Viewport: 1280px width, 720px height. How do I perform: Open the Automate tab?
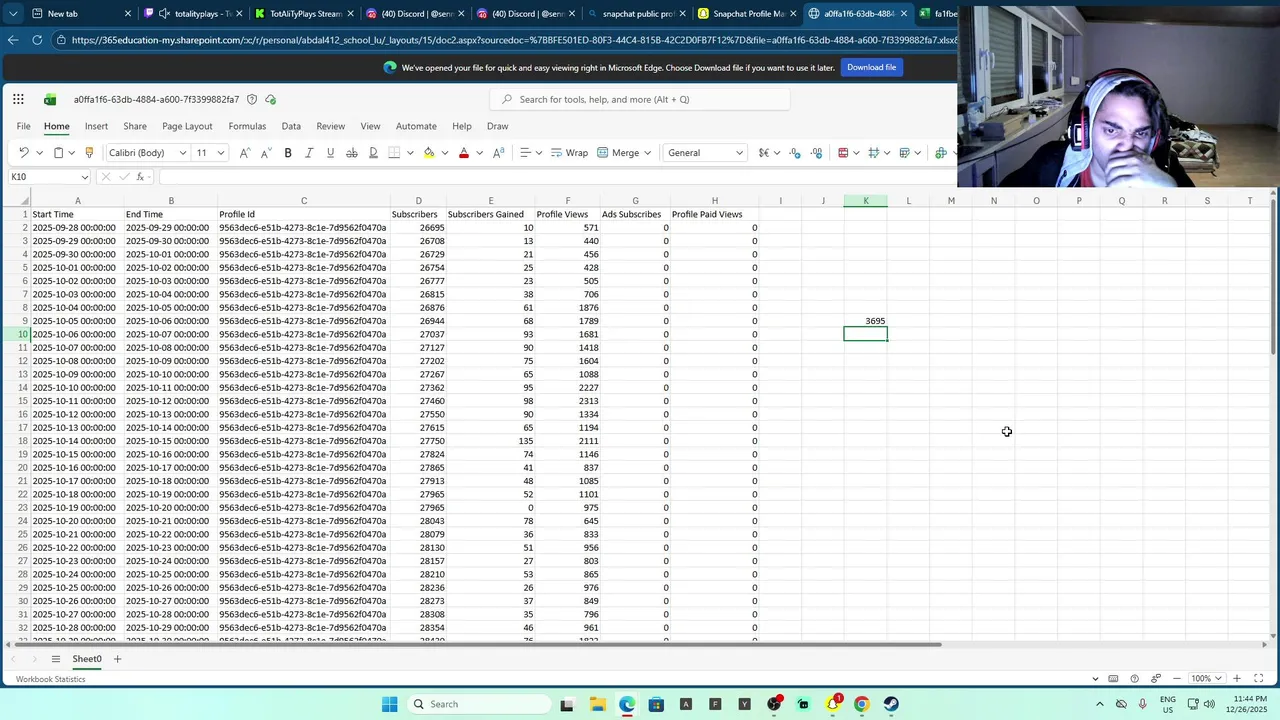(x=416, y=126)
